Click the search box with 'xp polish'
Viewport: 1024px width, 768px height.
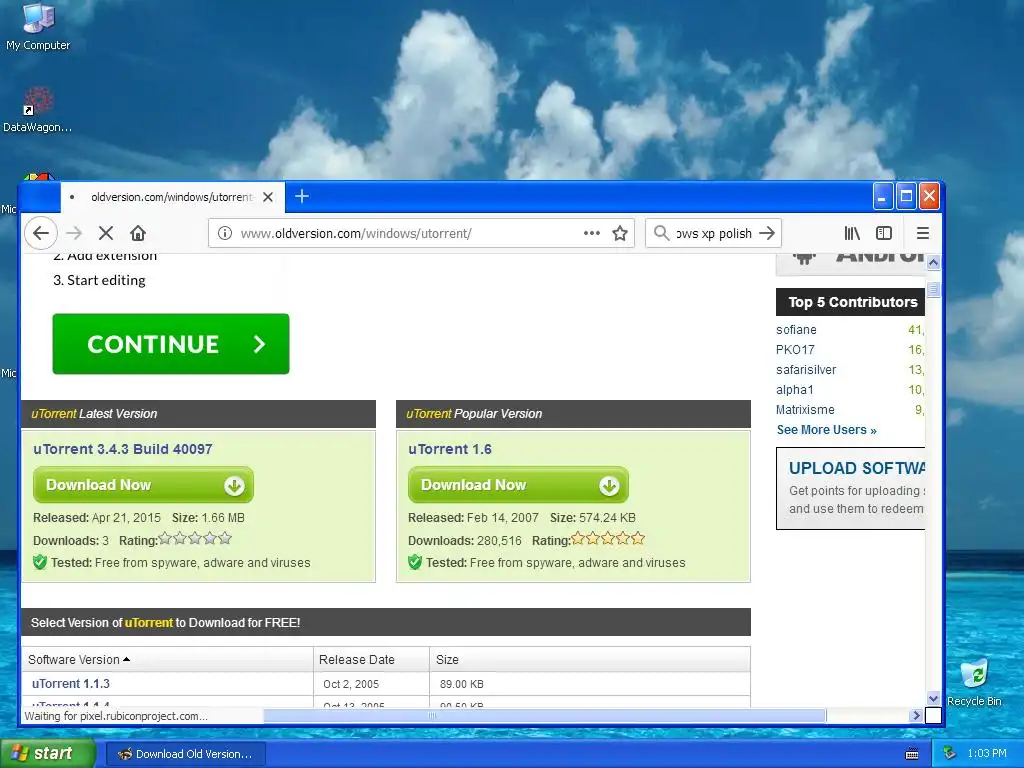click(713, 233)
